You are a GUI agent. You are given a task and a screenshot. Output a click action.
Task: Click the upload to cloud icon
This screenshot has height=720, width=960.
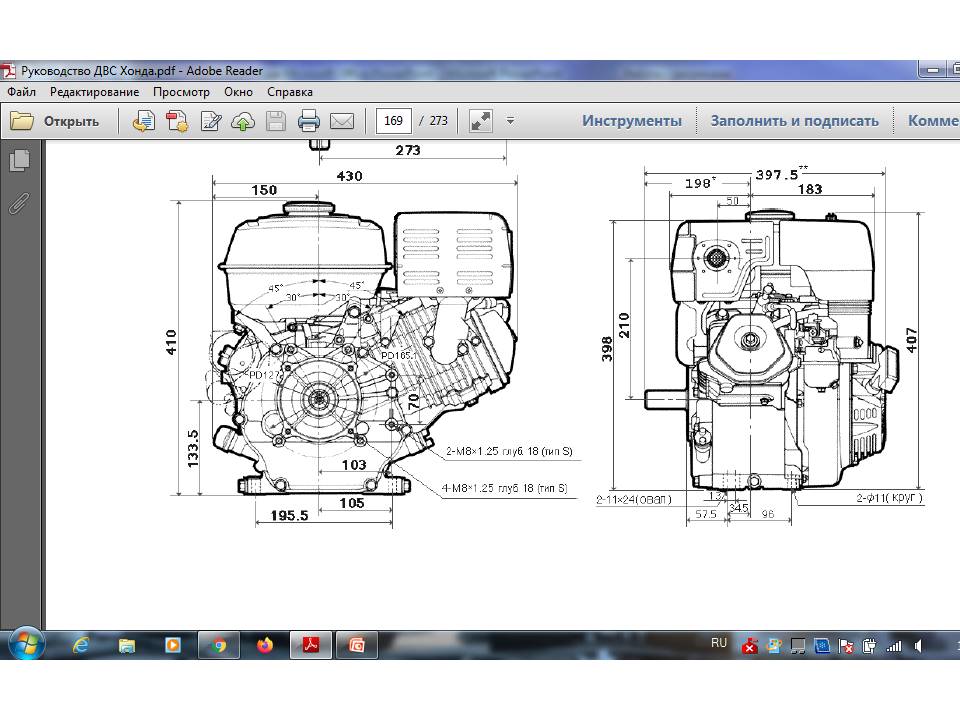(x=243, y=121)
